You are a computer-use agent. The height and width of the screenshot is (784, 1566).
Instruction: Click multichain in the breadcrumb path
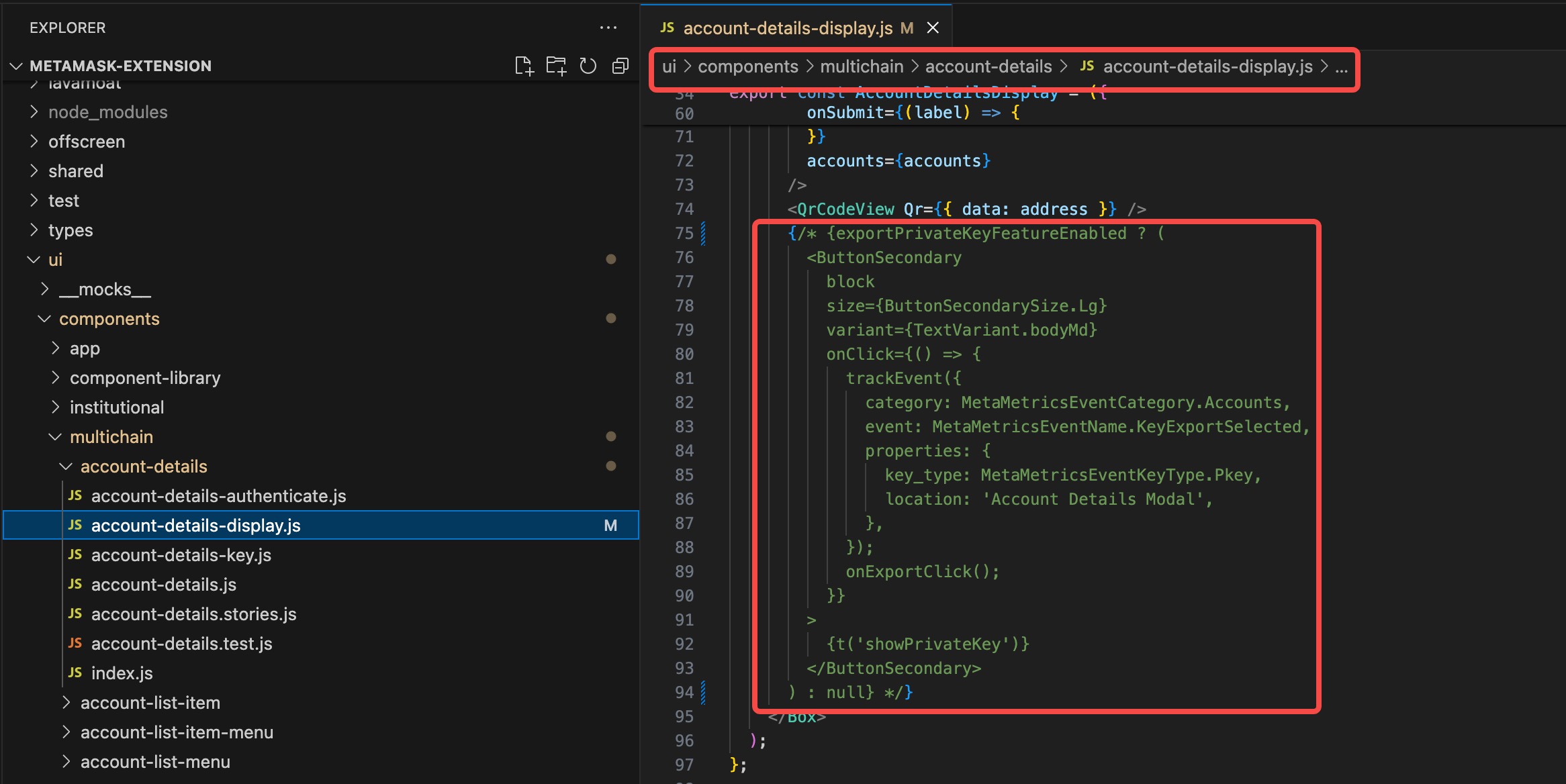[x=862, y=66]
